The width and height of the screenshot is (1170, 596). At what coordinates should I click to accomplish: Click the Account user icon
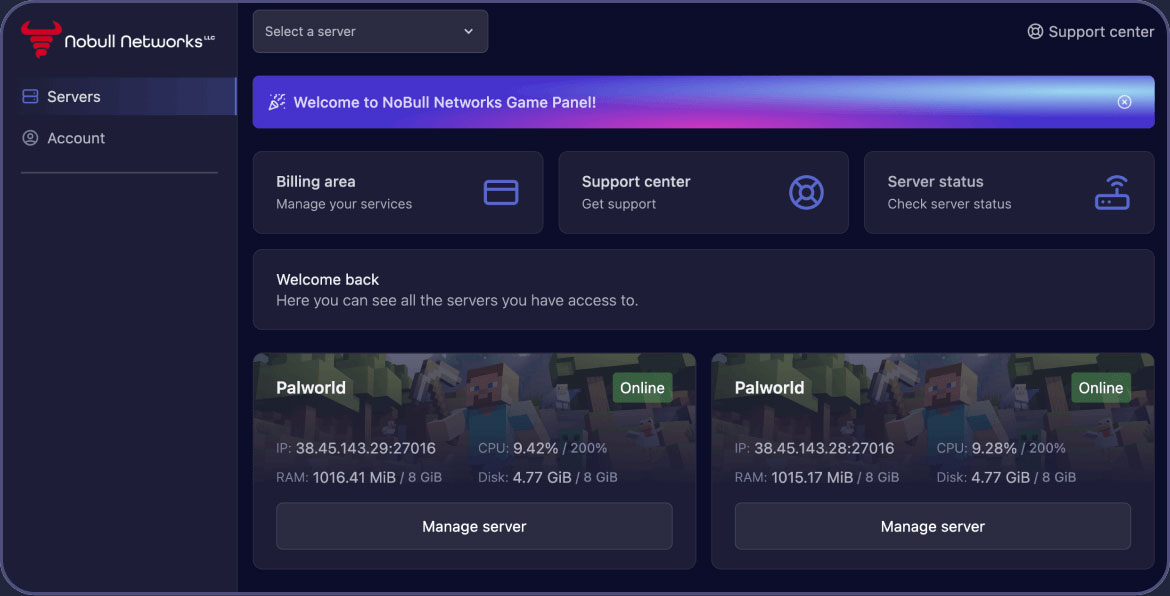pos(30,138)
